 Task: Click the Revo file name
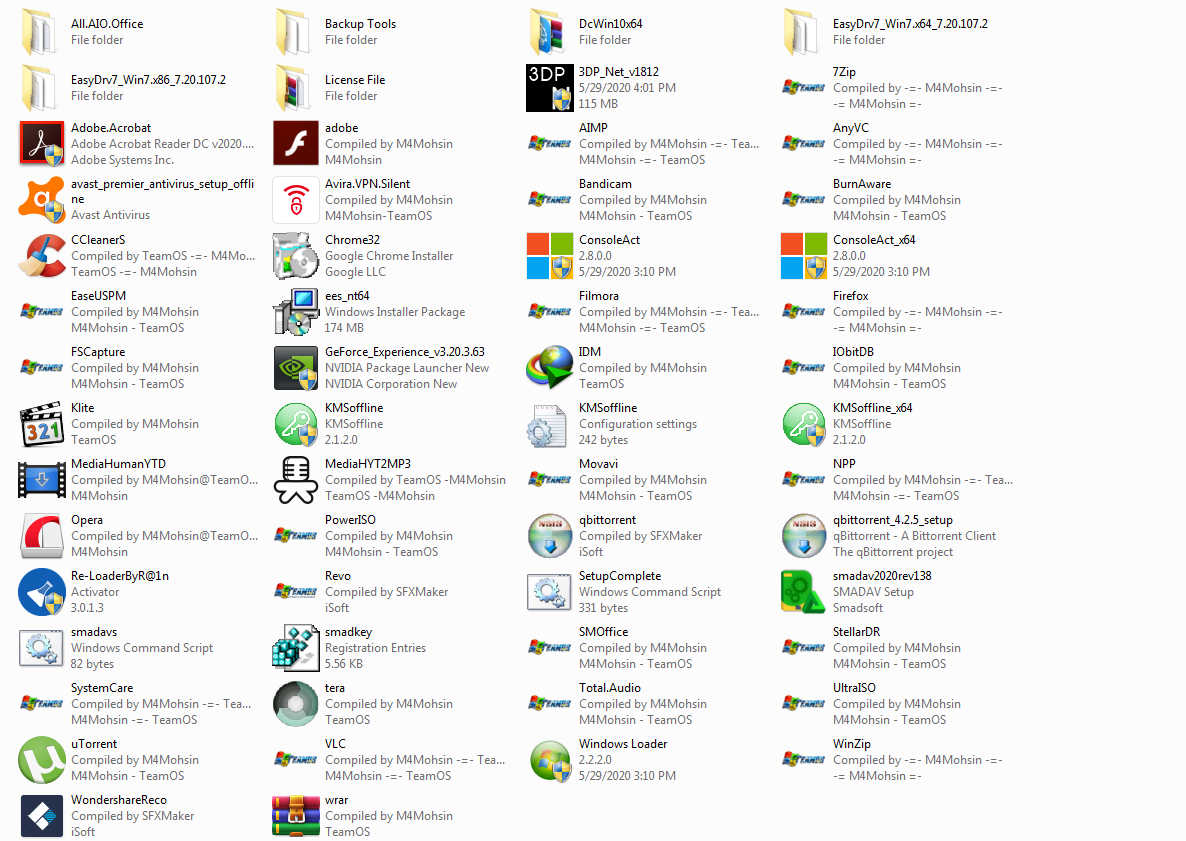coord(338,576)
